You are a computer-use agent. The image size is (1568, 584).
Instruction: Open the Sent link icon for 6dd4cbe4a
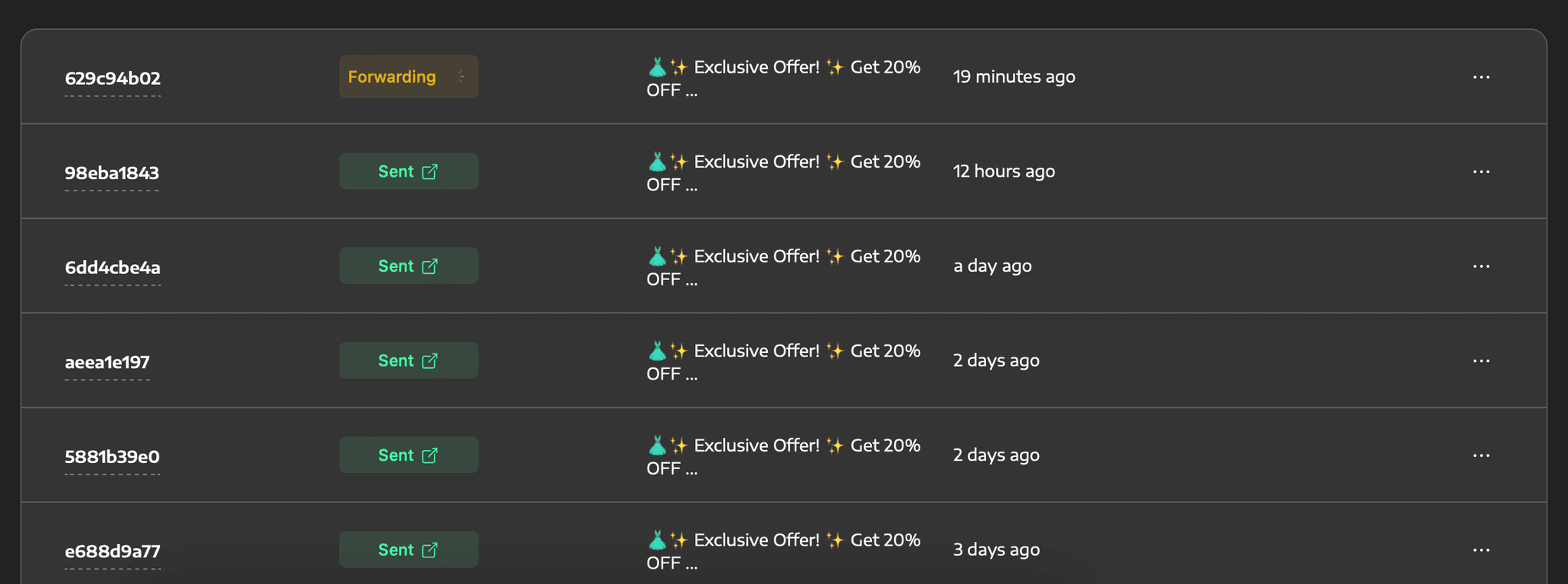(430, 266)
